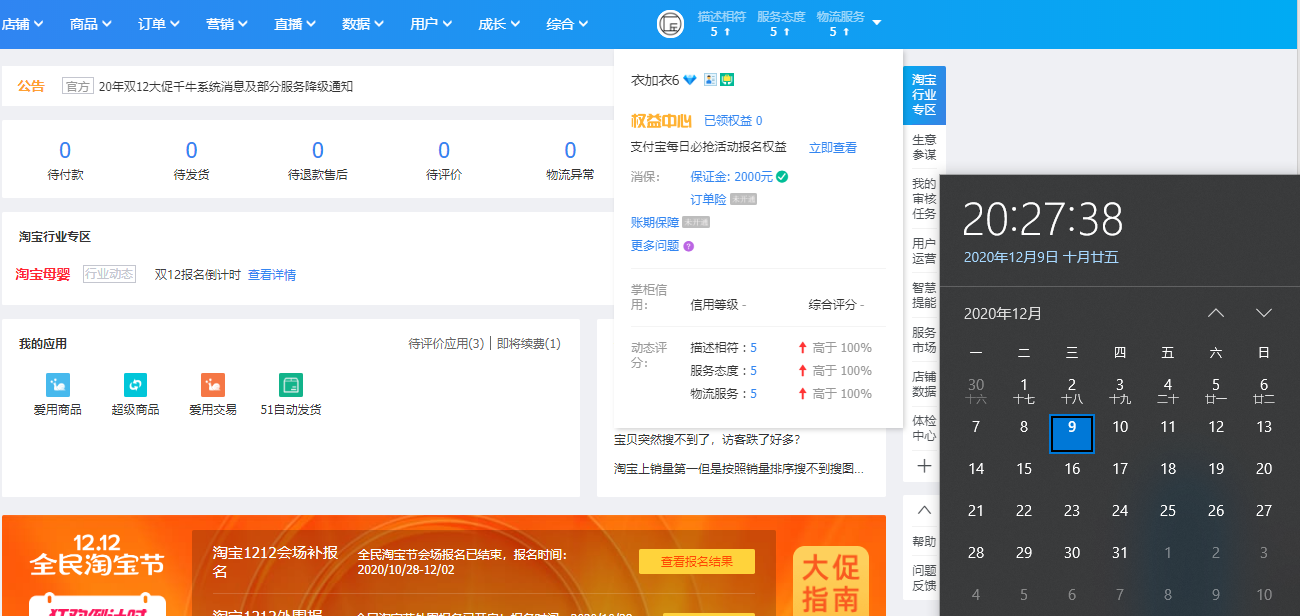Click the blue diamond icon beside 衣加衣6
Image resolution: width=1300 pixels, height=616 pixels.
tap(690, 80)
